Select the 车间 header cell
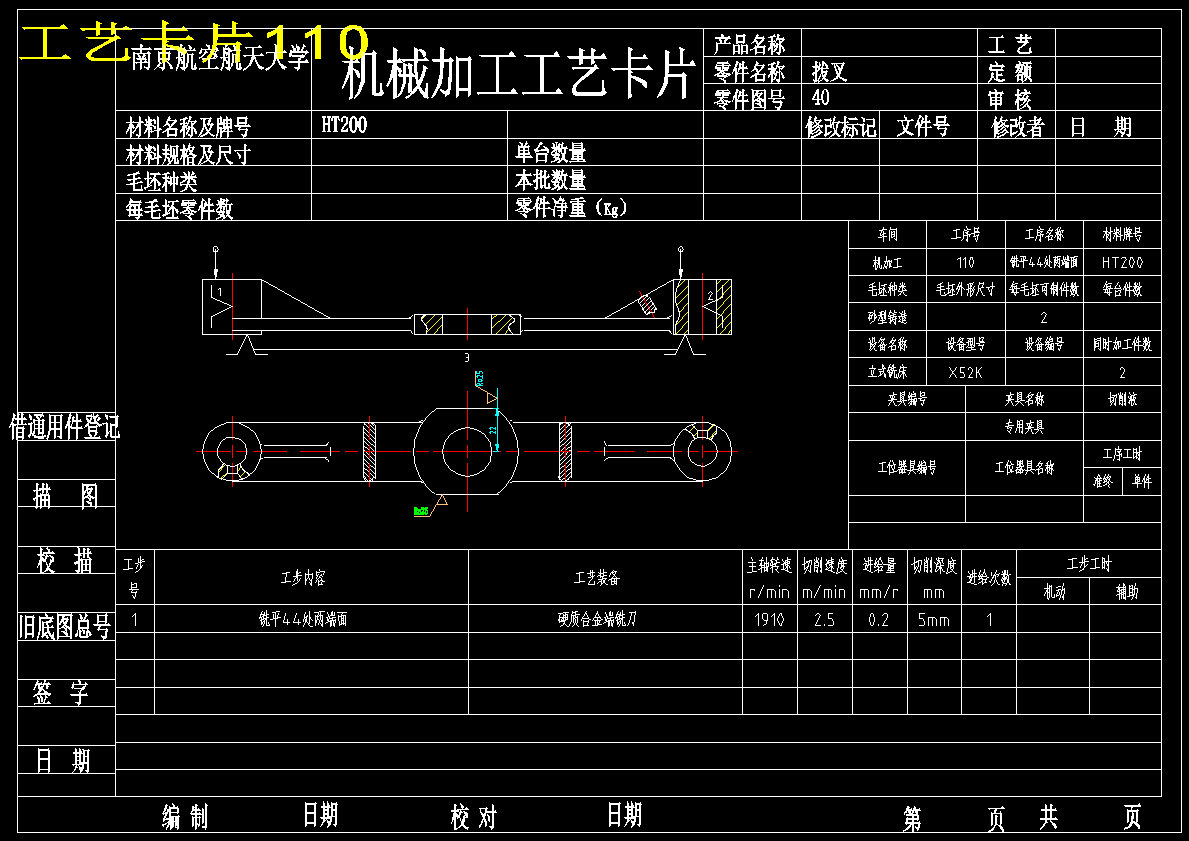Image resolution: width=1189 pixels, height=841 pixels. tap(887, 234)
